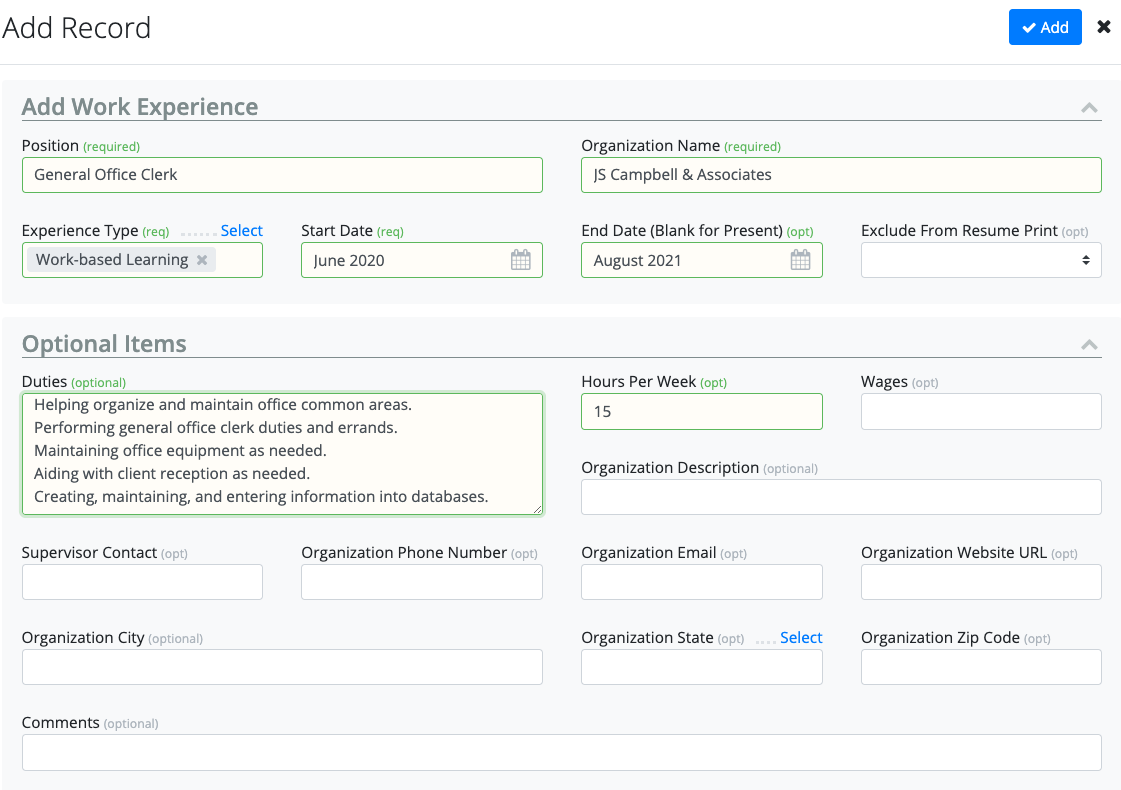Close the Add Record dialog
The image size is (1121, 790).
tap(1104, 27)
